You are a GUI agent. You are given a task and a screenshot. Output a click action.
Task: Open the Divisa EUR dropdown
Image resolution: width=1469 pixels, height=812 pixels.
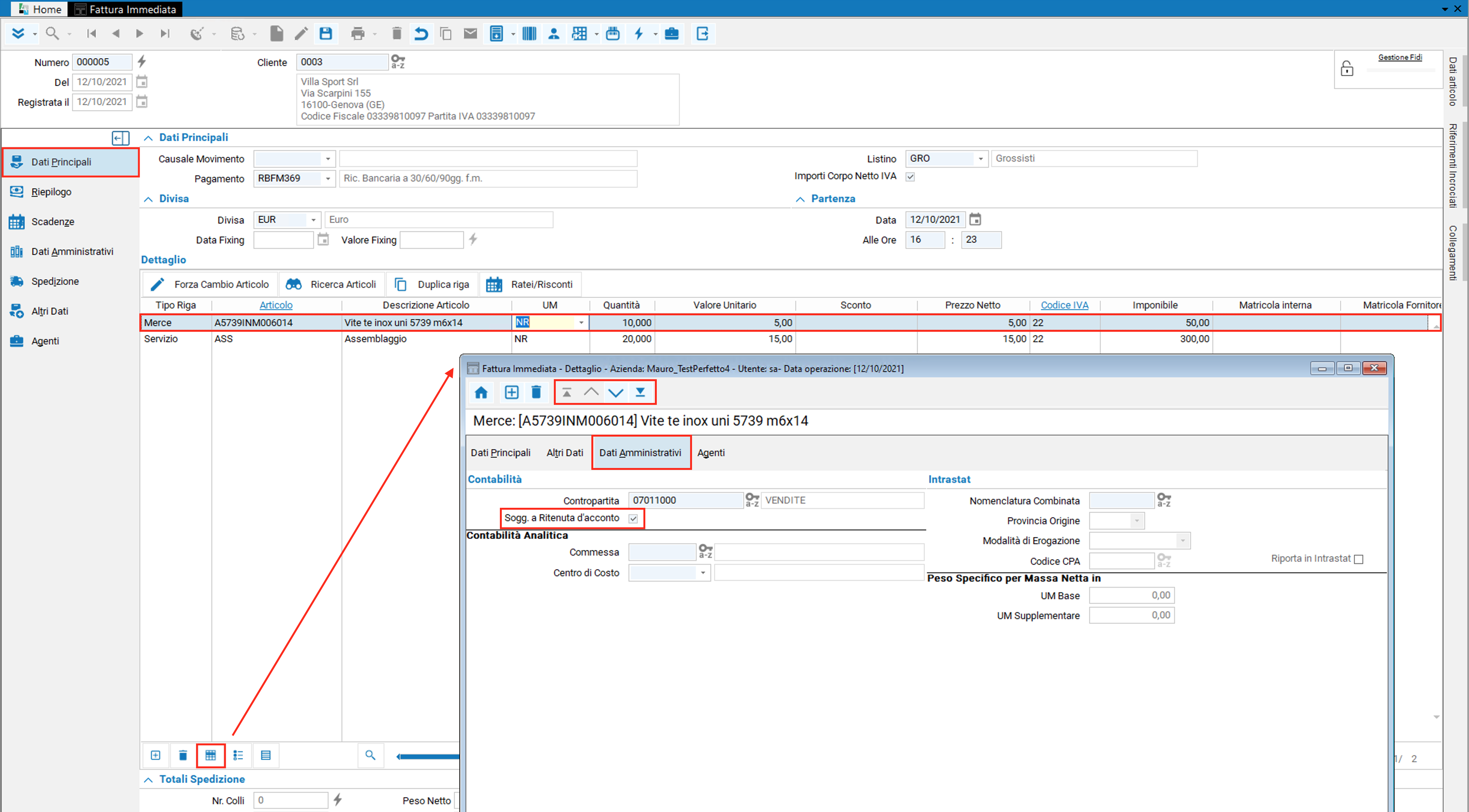(x=313, y=220)
